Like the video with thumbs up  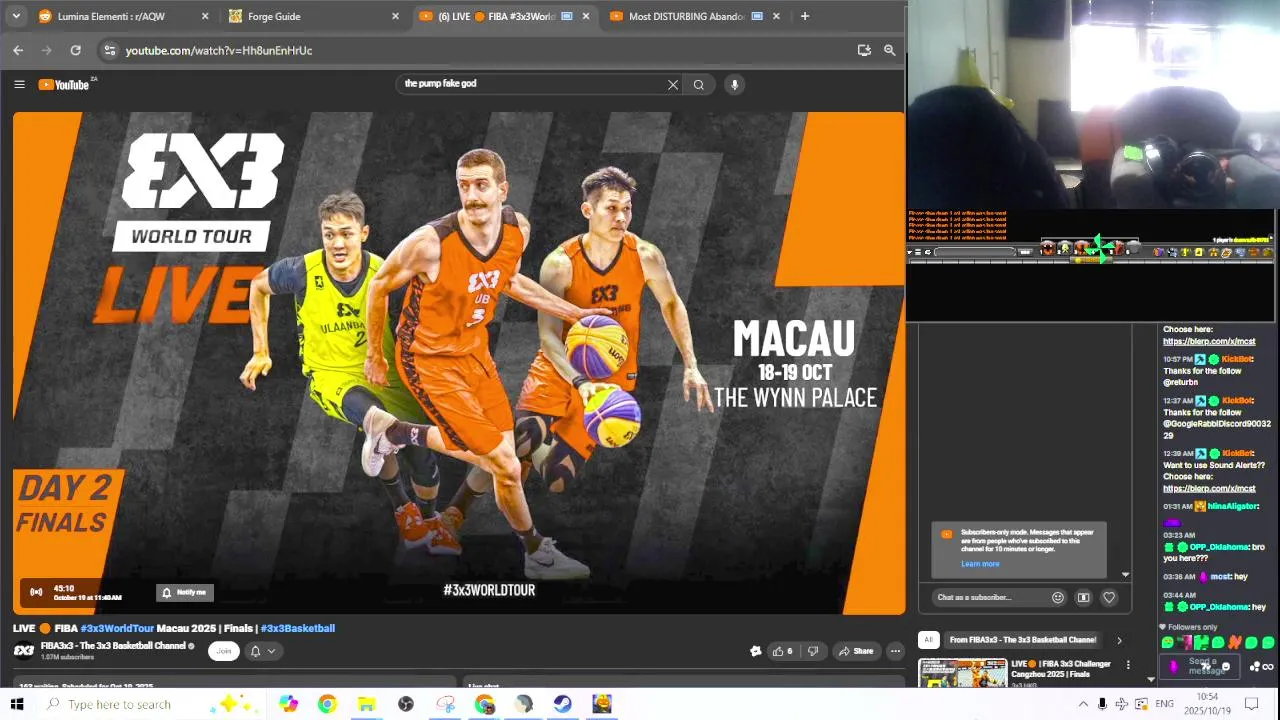coord(782,651)
